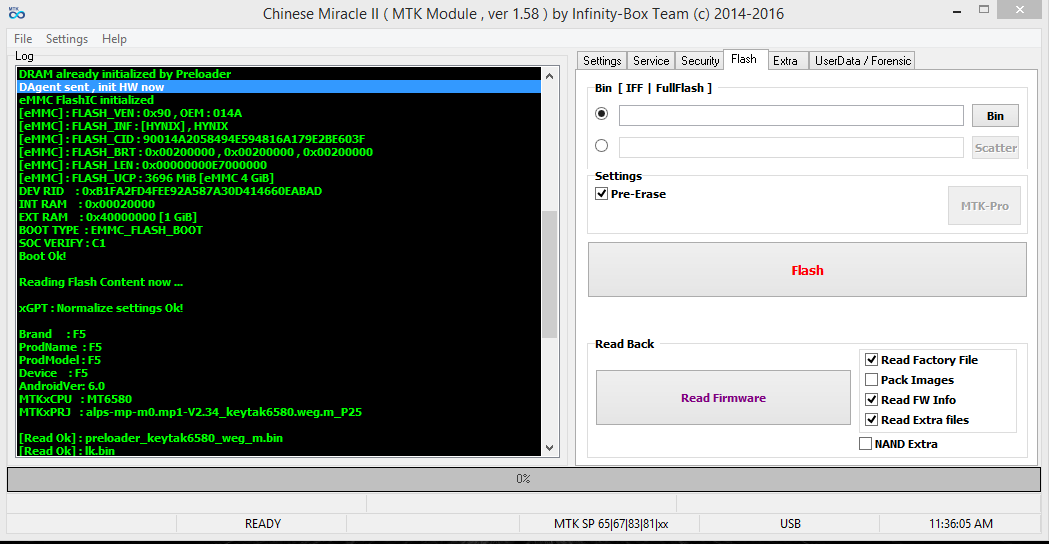Maximize the Chinese Miracle II window
Image resolution: width=1049 pixels, height=544 pixels.
(x=983, y=9)
